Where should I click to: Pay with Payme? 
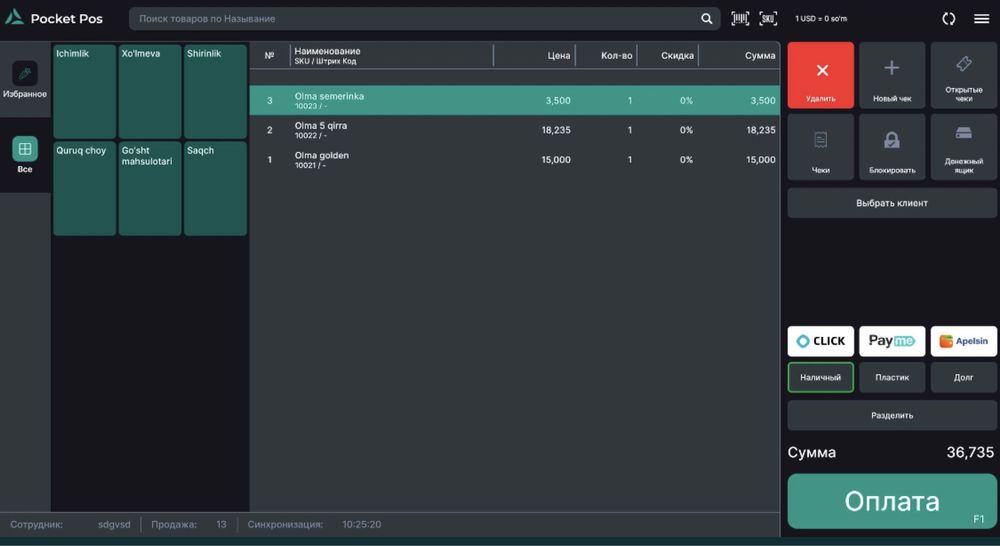pos(892,341)
